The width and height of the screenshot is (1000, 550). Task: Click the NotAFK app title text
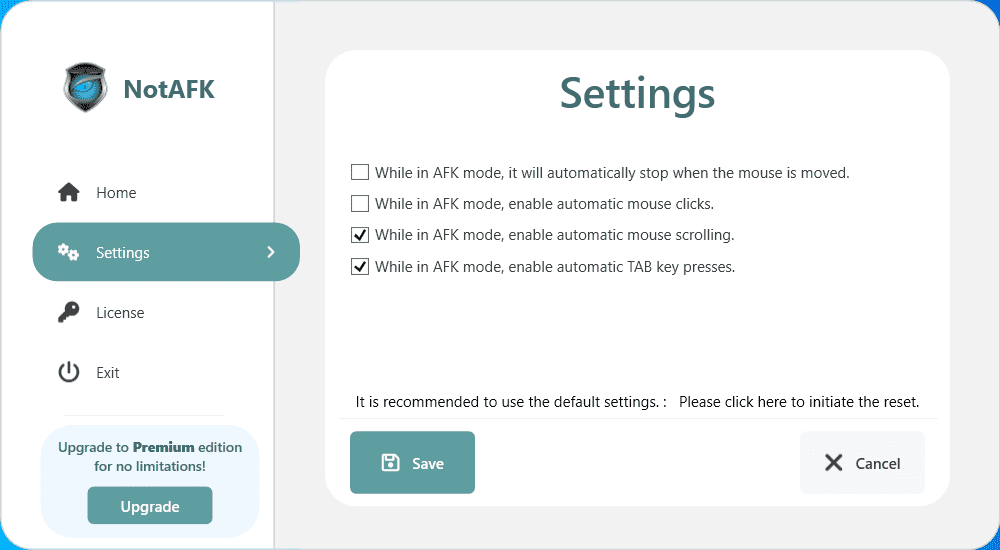(x=169, y=90)
